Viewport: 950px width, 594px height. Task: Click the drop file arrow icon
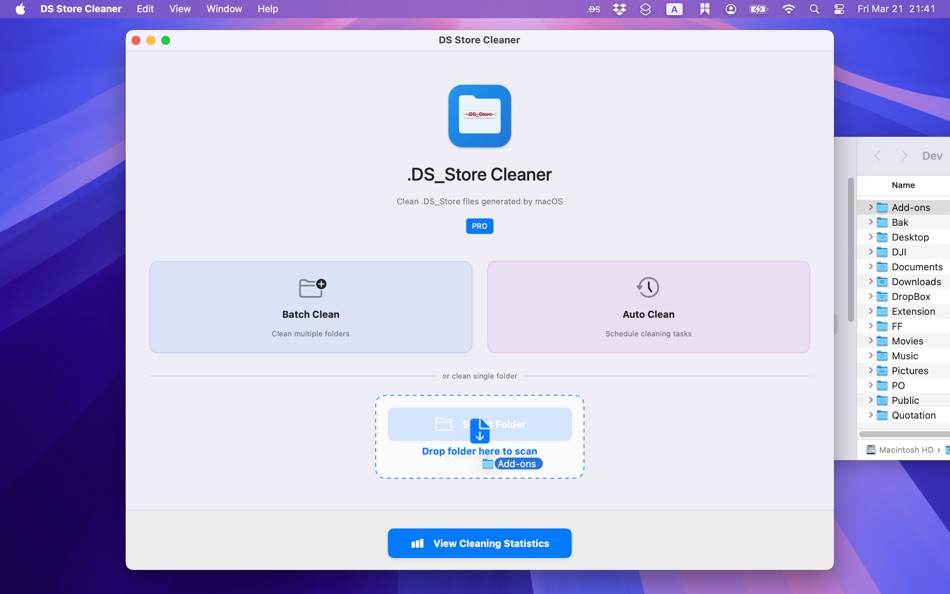479,431
